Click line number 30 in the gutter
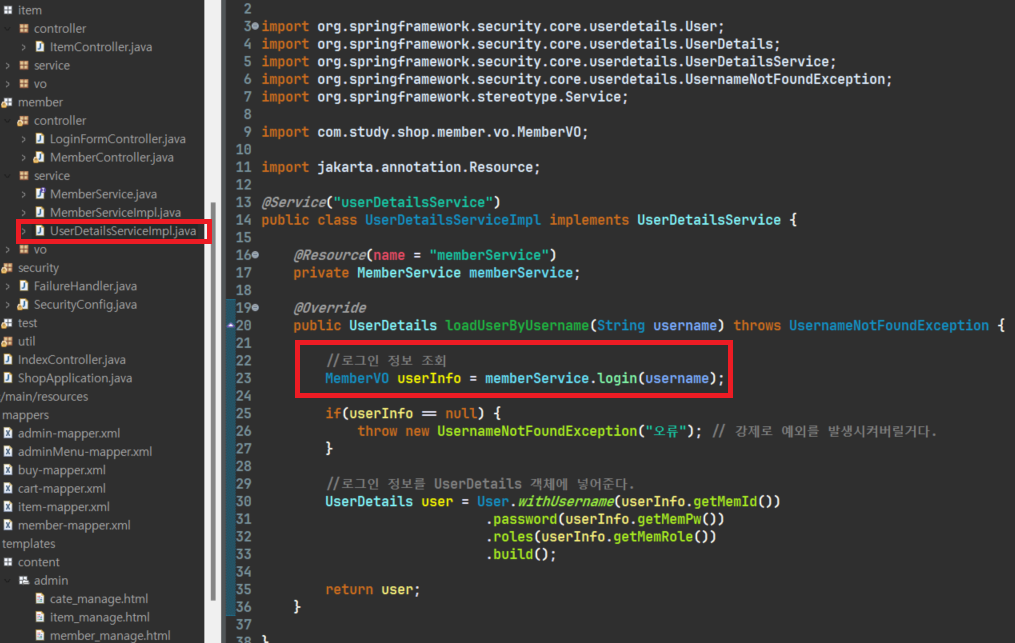 click(x=243, y=501)
